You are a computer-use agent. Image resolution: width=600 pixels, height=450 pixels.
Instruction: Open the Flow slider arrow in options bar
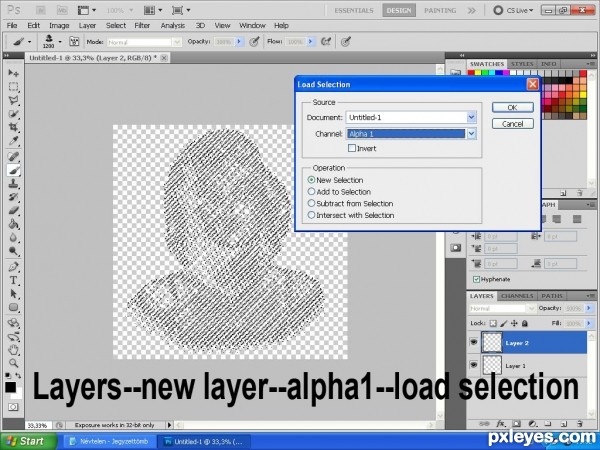pos(310,41)
